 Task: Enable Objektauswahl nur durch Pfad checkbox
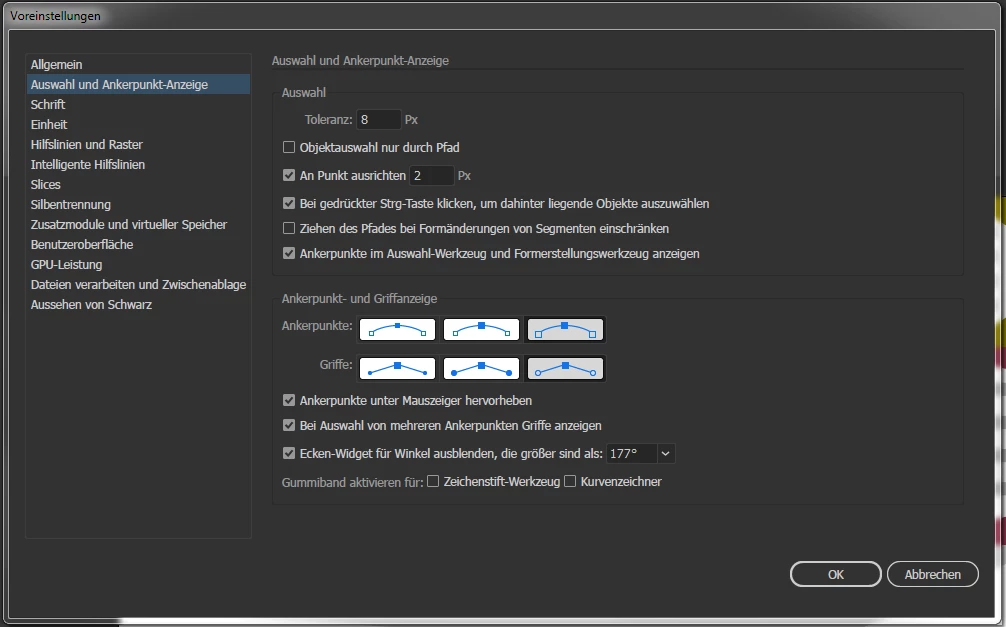289,148
